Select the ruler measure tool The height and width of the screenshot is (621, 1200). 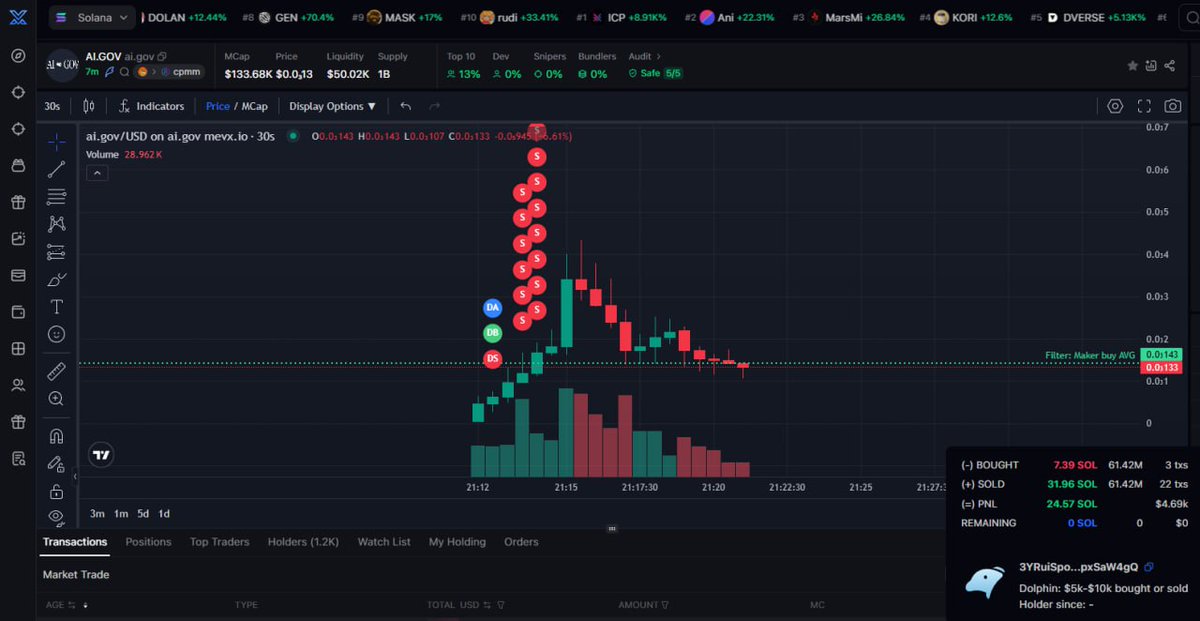coord(57,372)
